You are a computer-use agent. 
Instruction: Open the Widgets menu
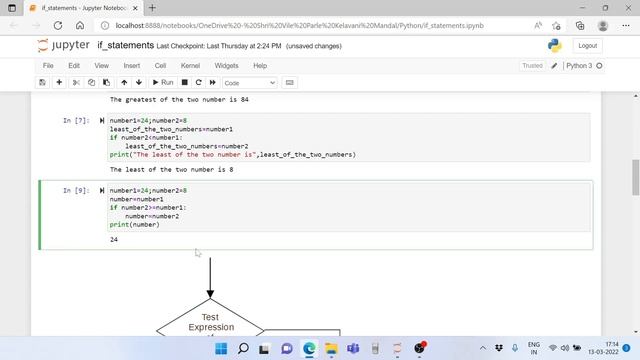tap(227, 66)
